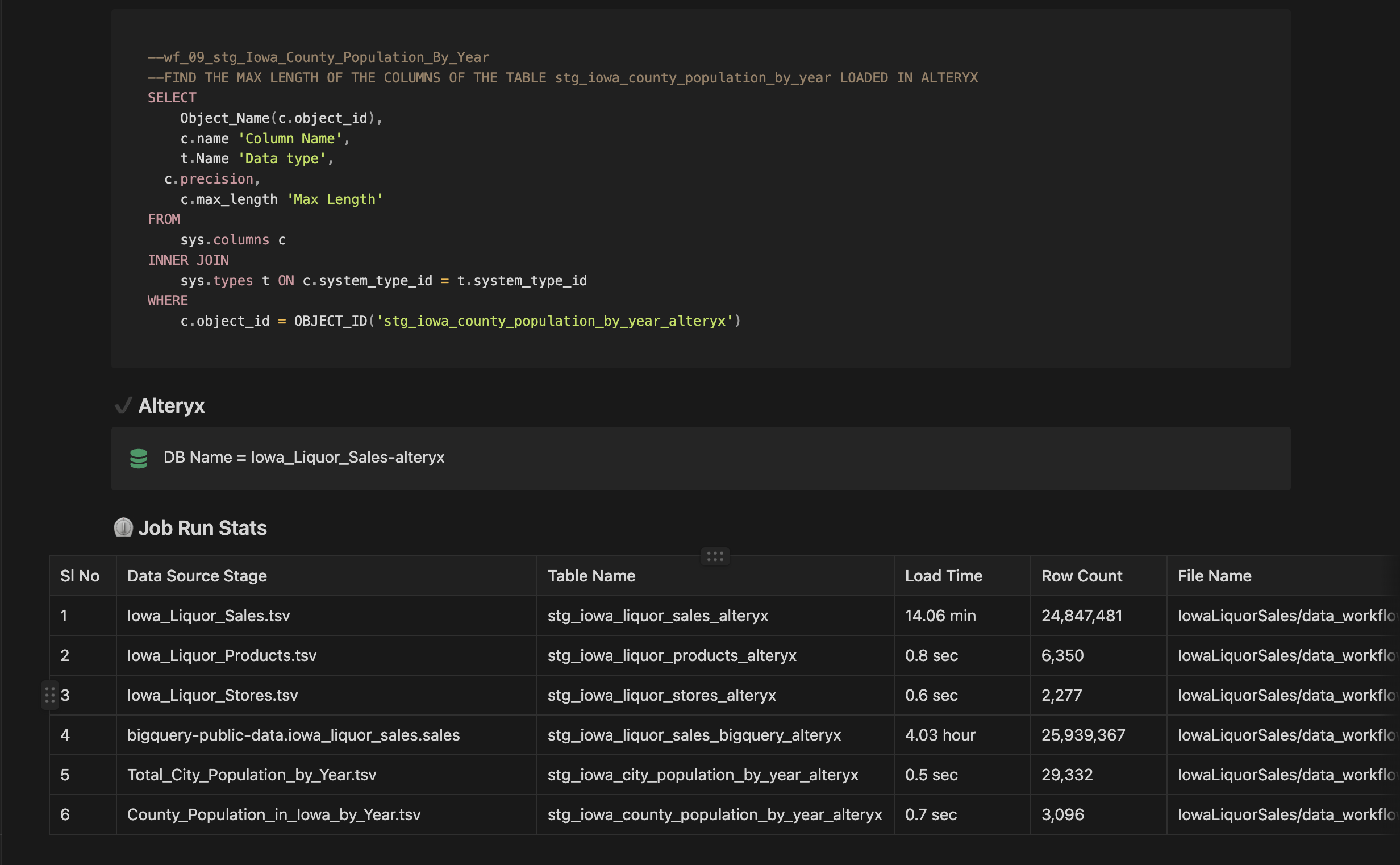The width and height of the screenshot is (1400, 865).
Task: Click the Object_Name(c.object_id) code line
Action: (281, 118)
